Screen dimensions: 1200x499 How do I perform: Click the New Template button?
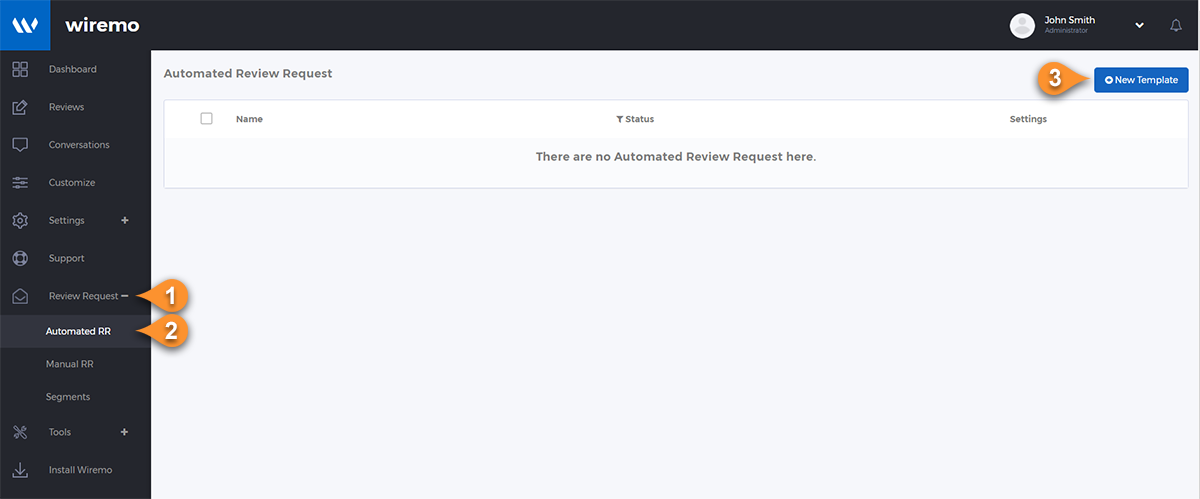coord(1141,80)
